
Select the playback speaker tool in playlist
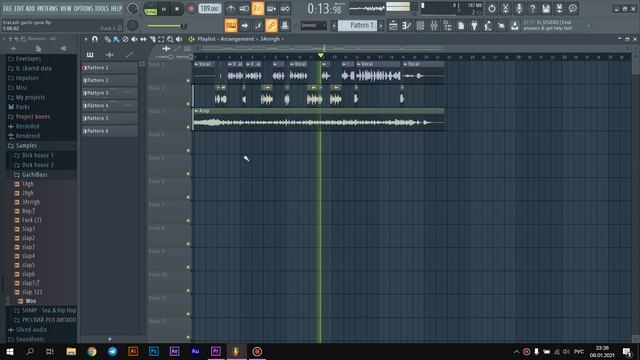click(179, 39)
